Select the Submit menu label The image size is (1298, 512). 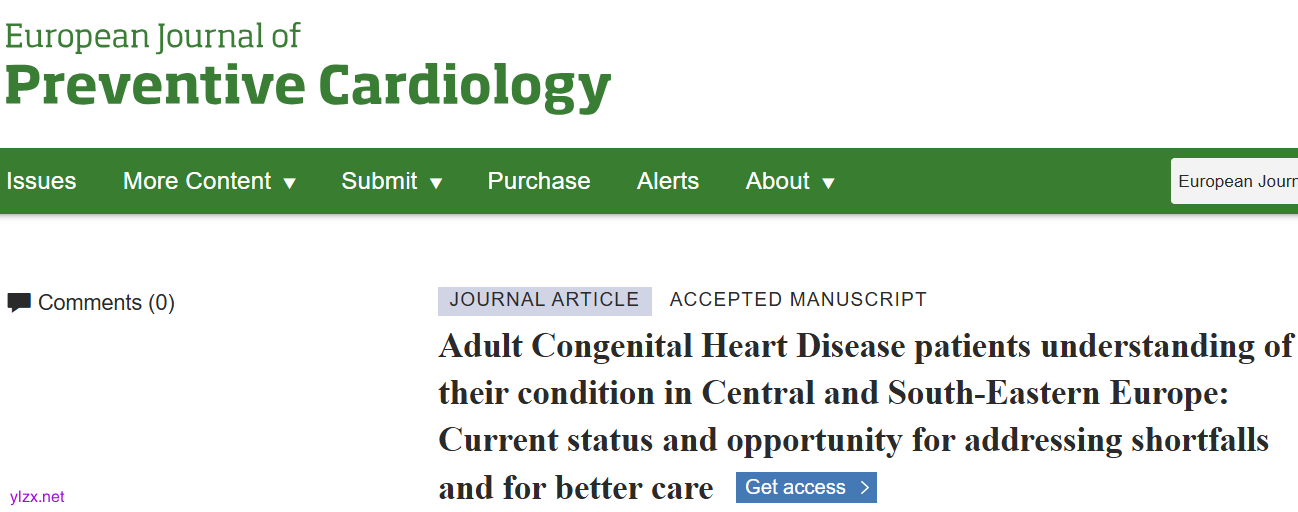point(379,181)
